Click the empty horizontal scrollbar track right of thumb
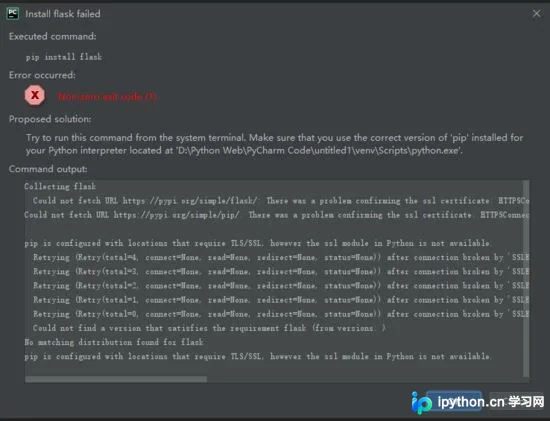The image size is (550, 421). coord(365,379)
